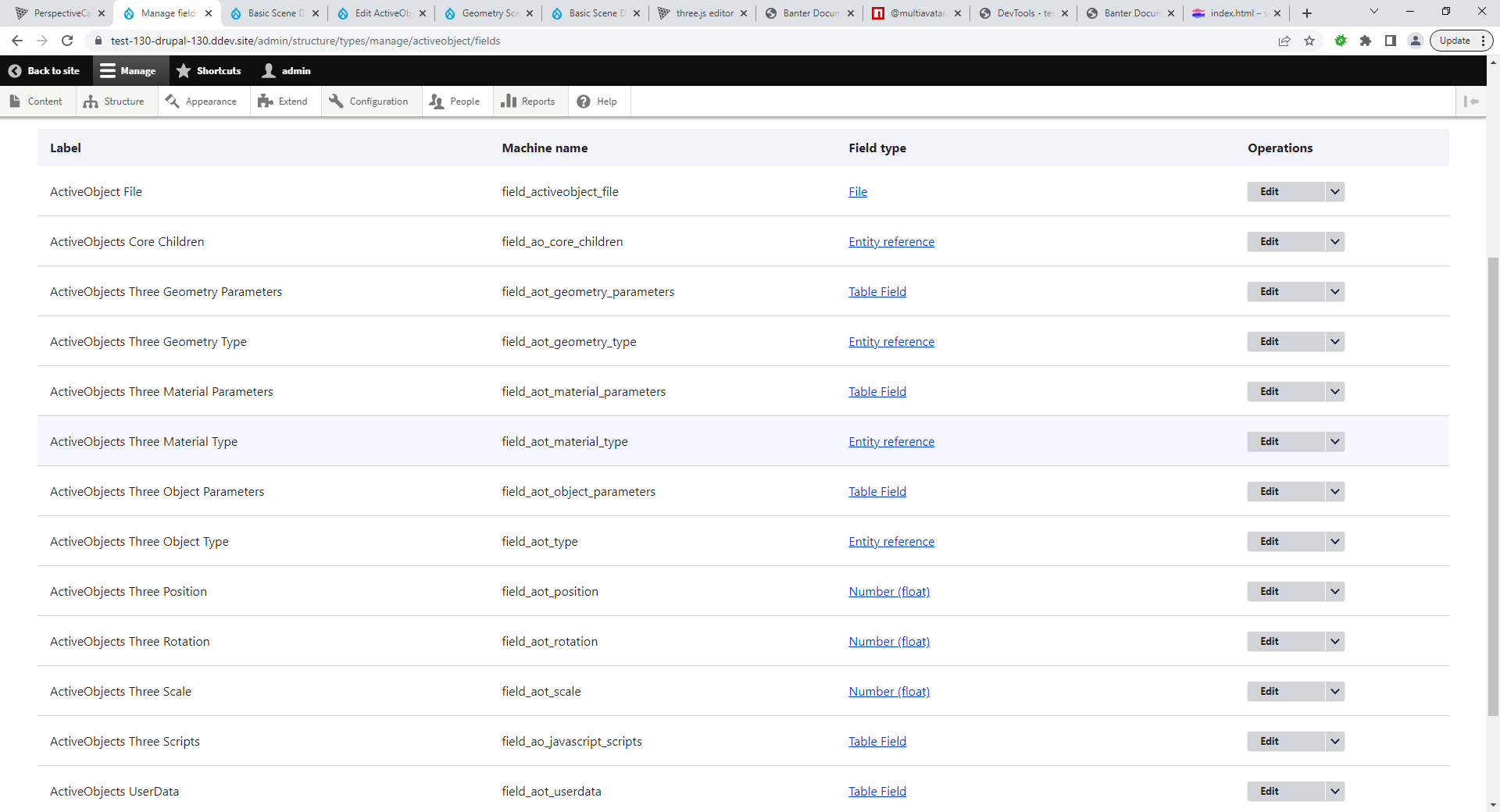Open the Configuration wrench menu
1500x812 pixels.
click(x=369, y=101)
